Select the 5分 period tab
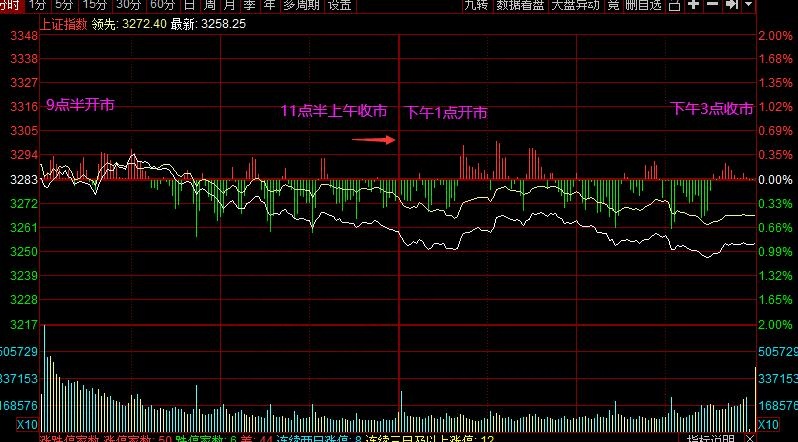 click(64, 5)
